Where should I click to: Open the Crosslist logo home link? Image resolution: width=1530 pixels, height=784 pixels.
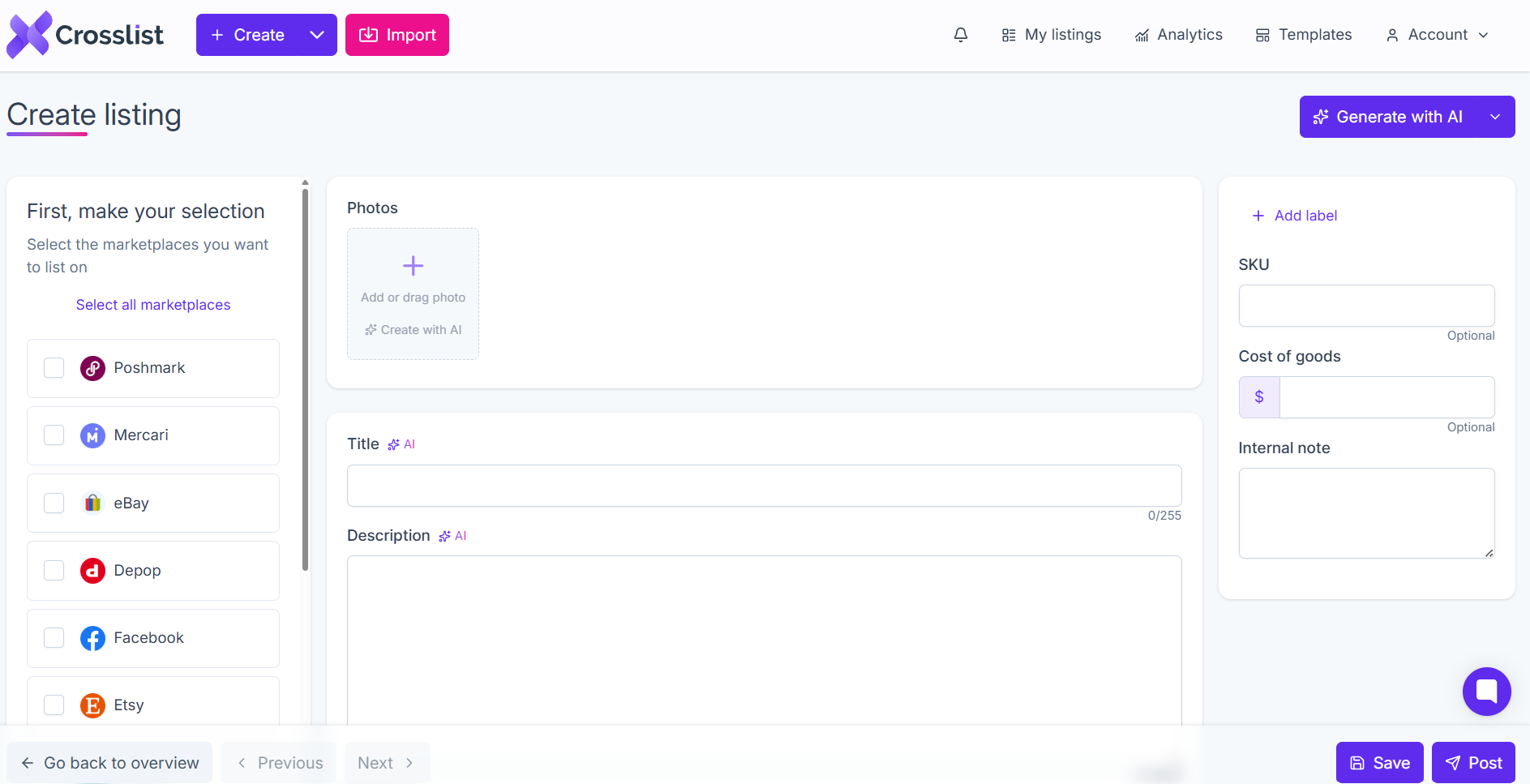[85, 35]
